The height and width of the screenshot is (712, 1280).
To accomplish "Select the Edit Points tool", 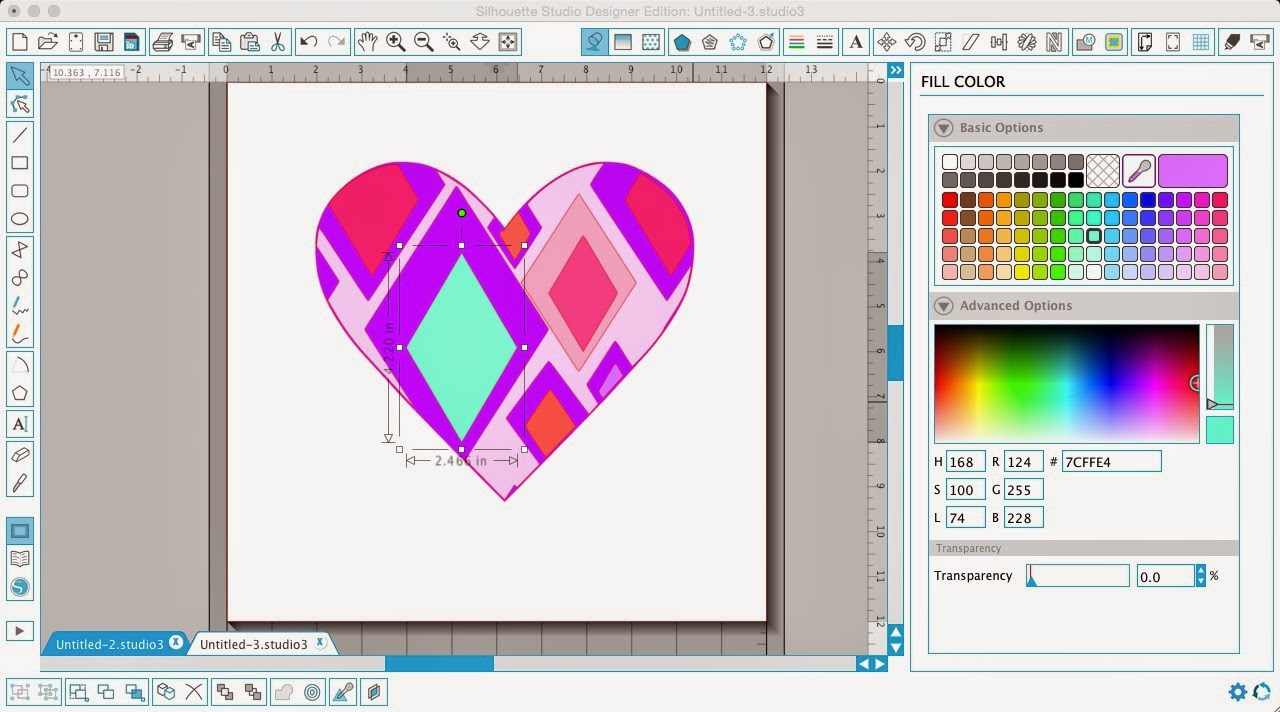I will click(20, 104).
